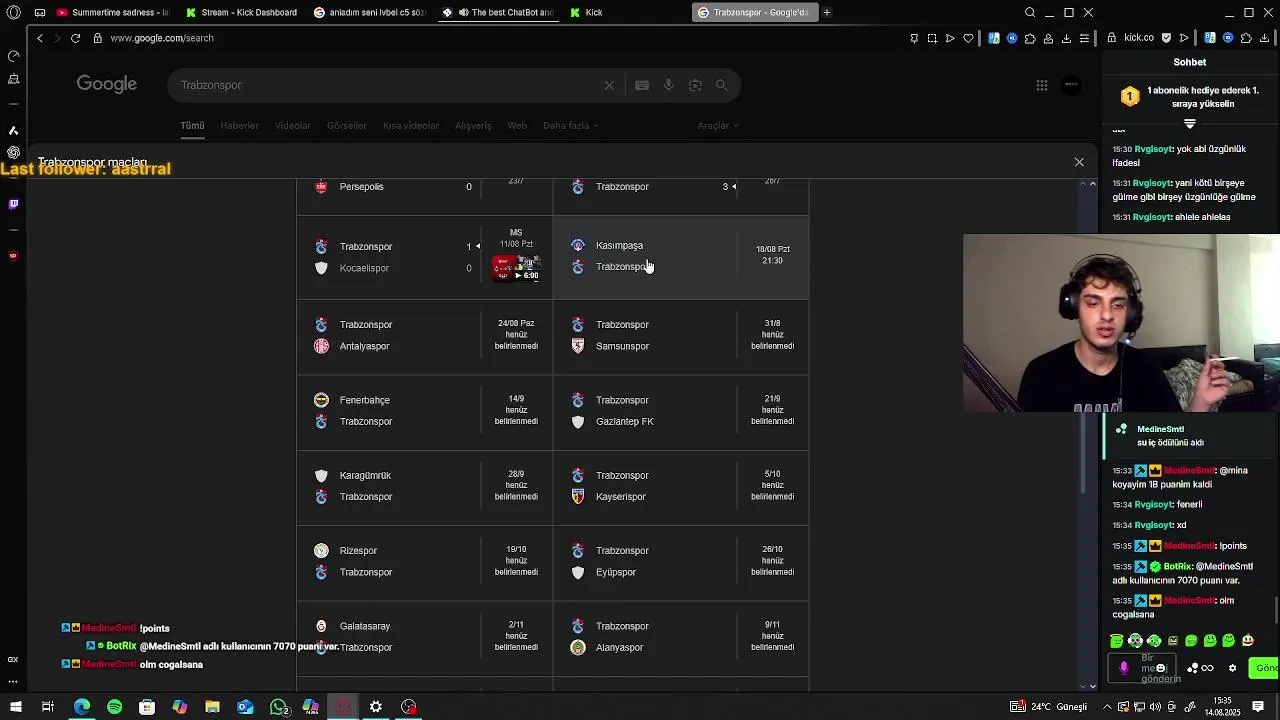This screenshot has height=720, width=1280.
Task: Start voice search microphone
Action: coord(669,85)
